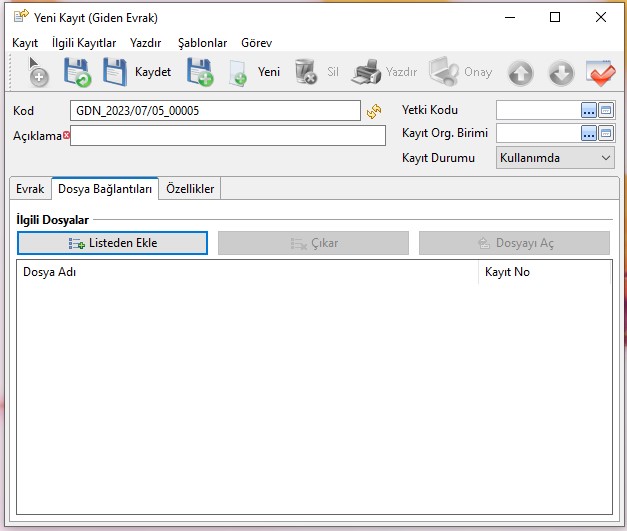
Task: Click the Listeden Ekle button
Action: pyautogui.click(x=112, y=243)
